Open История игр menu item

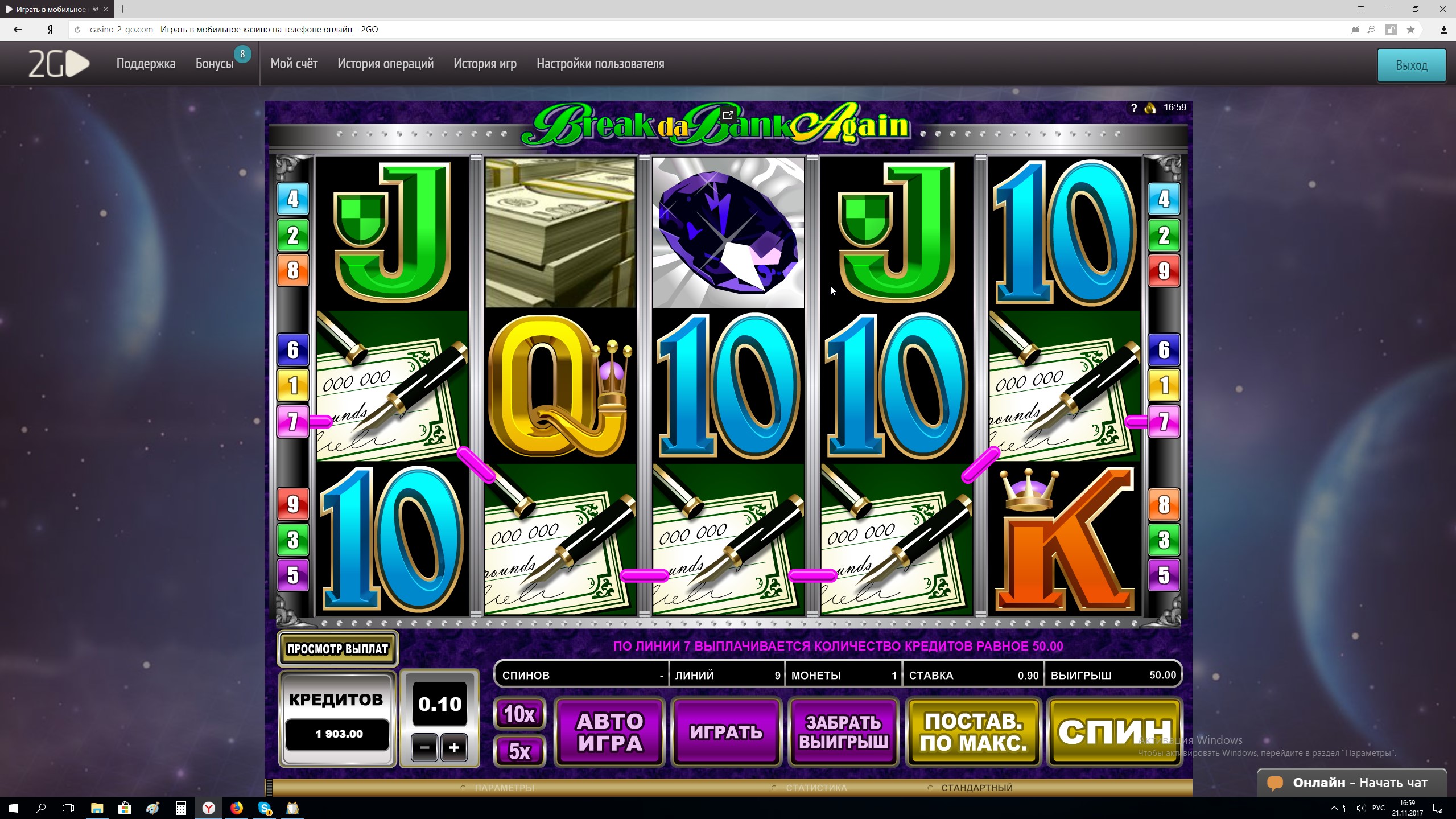tap(485, 64)
